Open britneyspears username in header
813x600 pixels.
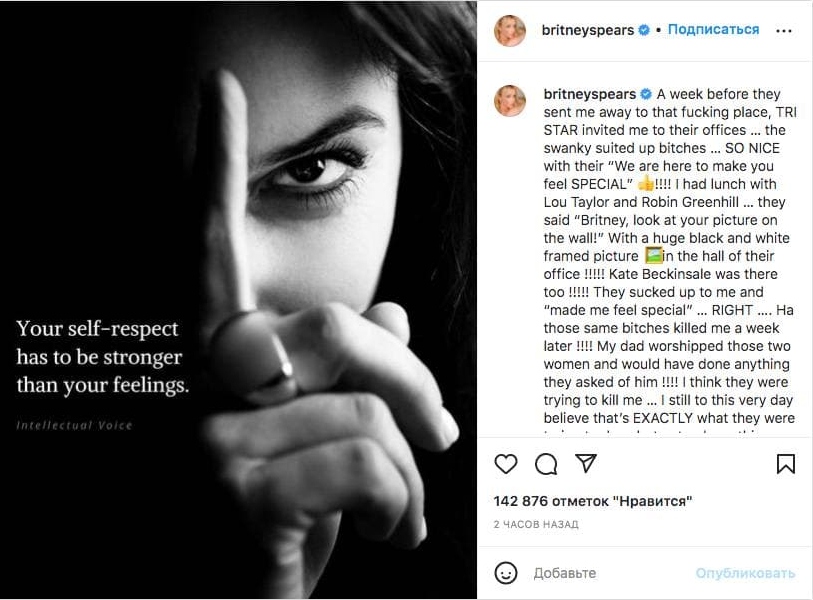coord(588,30)
